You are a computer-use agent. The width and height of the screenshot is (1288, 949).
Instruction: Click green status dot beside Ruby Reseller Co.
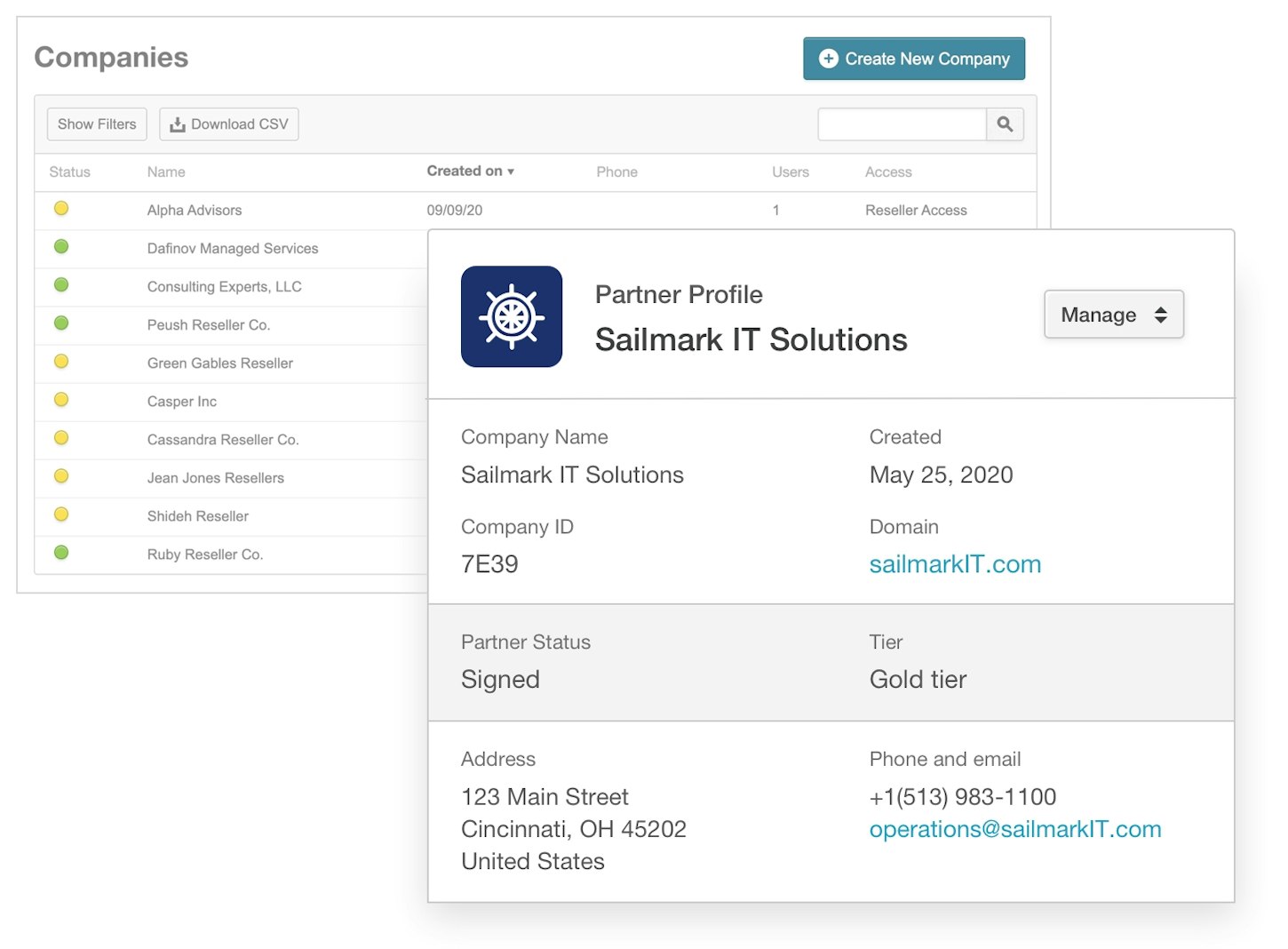61,553
